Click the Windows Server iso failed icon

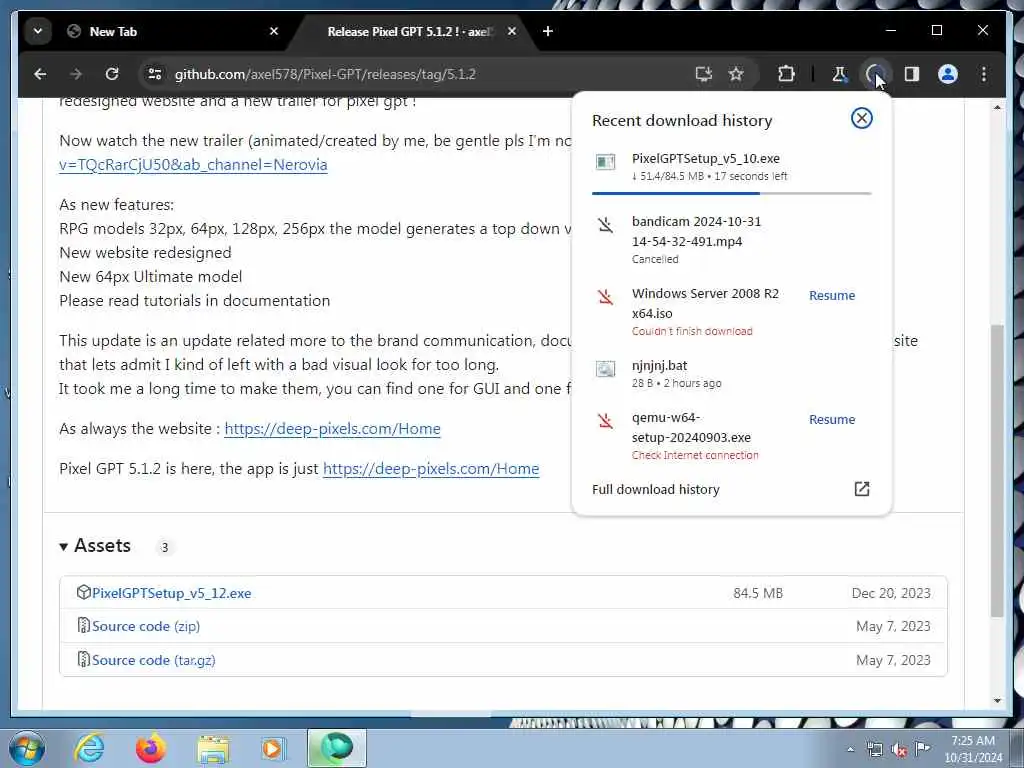pyautogui.click(x=605, y=297)
